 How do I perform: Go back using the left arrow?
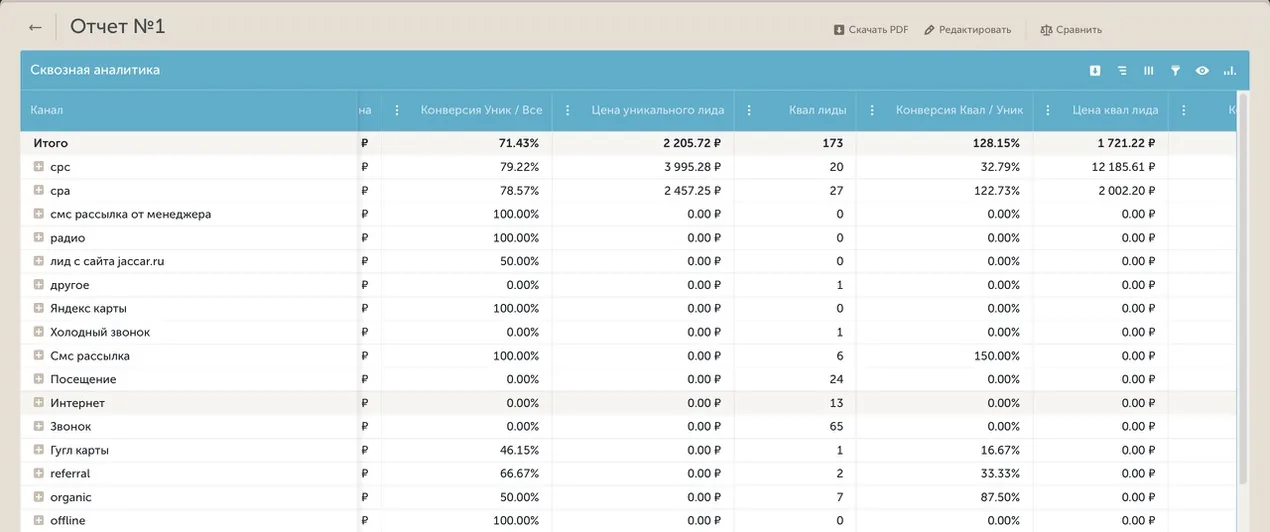tap(35, 28)
